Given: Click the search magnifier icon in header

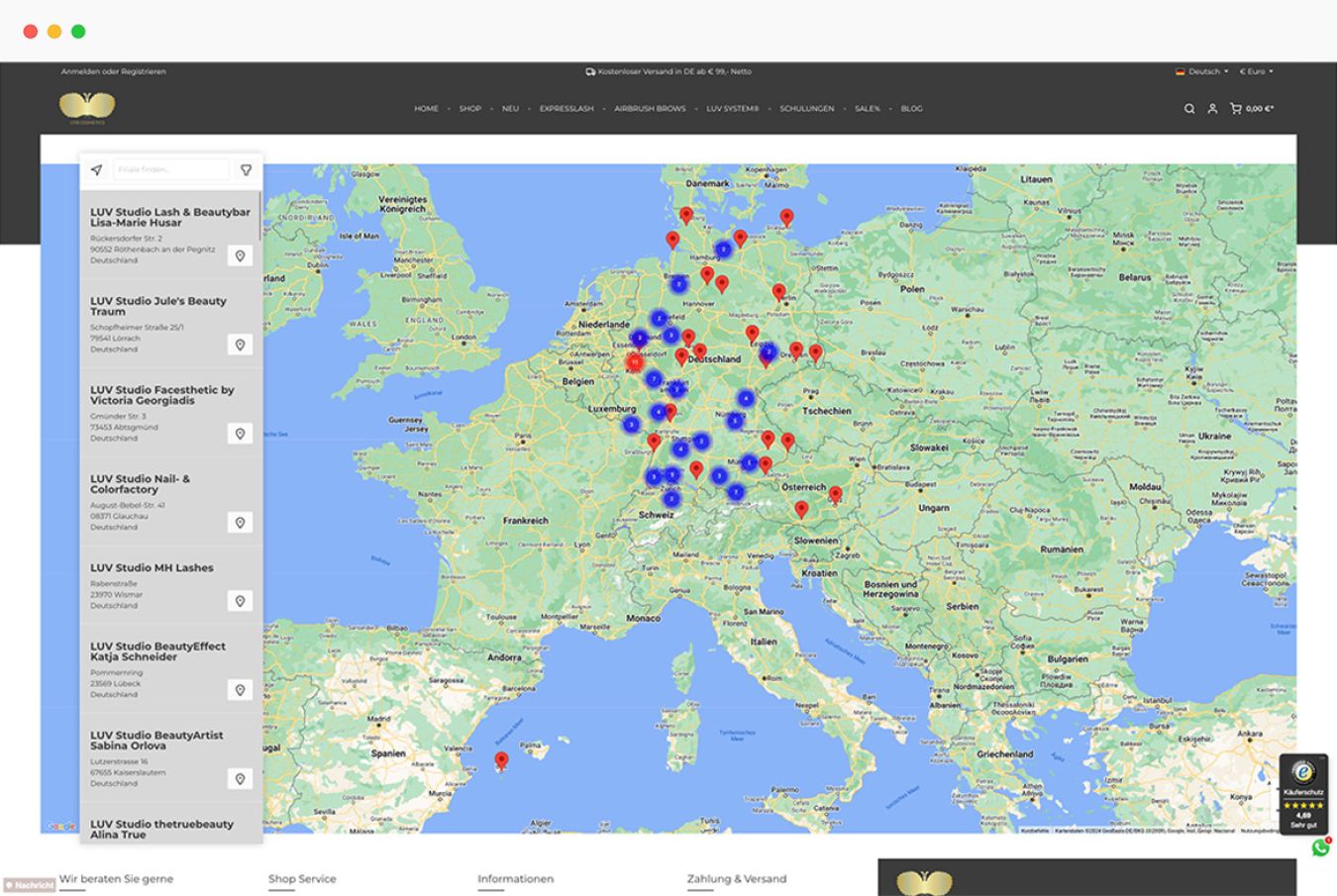Looking at the screenshot, I should [x=1189, y=109].
